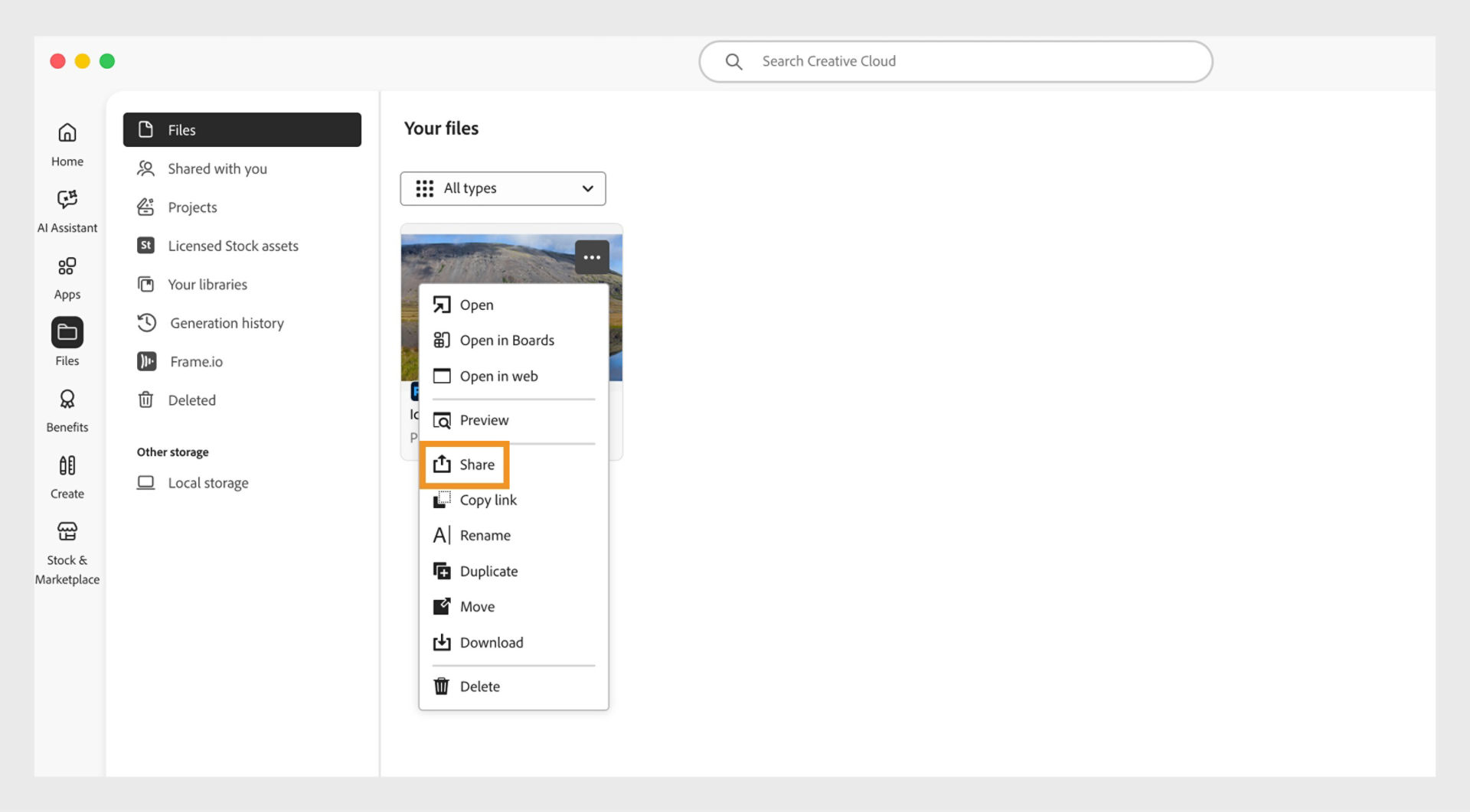
Task: Click the Open in Boards icon
Action: 442,340
